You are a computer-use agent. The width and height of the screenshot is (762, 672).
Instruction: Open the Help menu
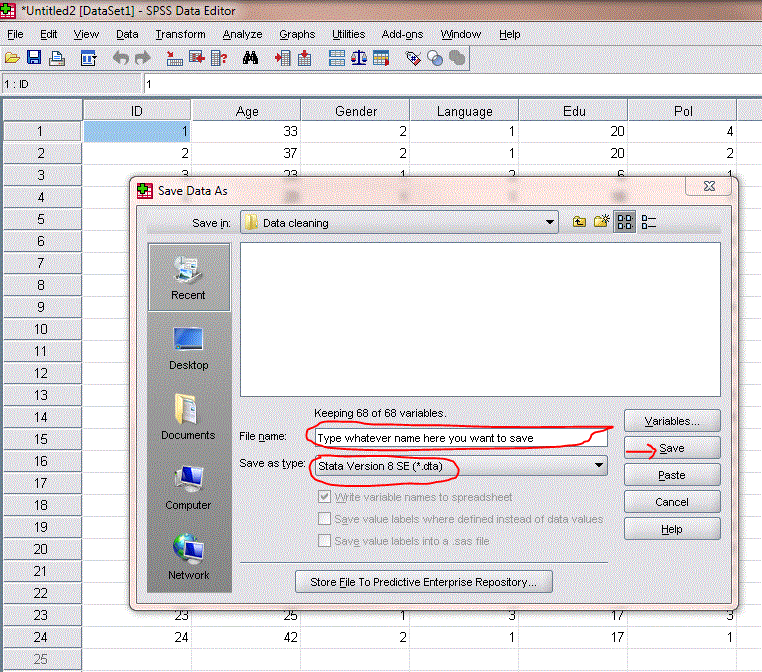509,34
